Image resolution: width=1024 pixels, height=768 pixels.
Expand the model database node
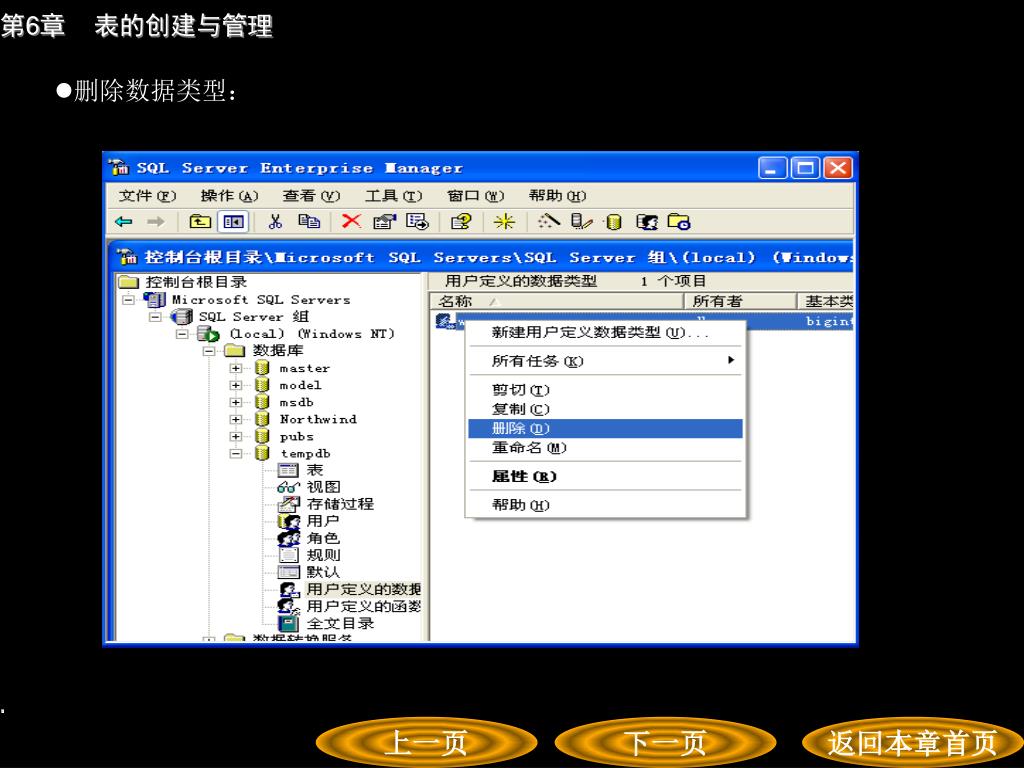tap(236, 385)
